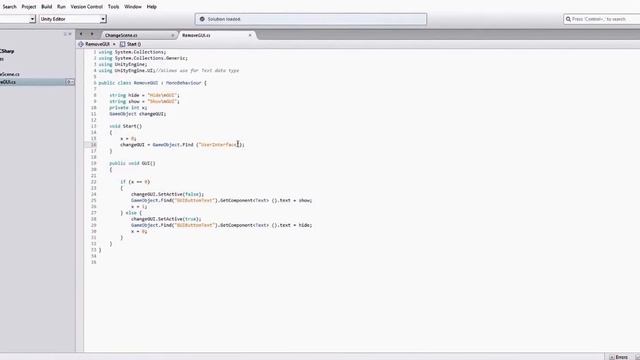Click "changeGUI.SetActive(true);" line
Screen dimensions: 640x360
[166, 219]
